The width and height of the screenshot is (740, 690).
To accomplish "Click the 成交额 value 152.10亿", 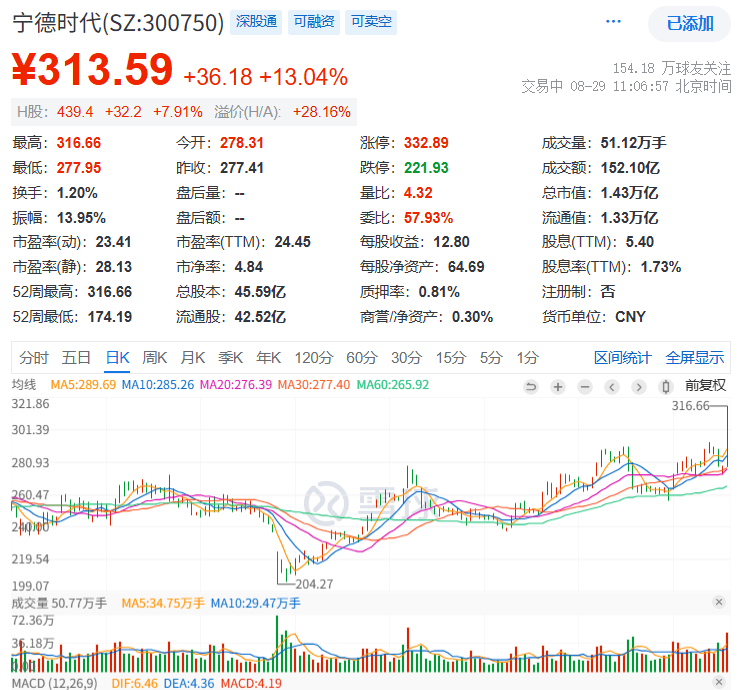I will (630, 168).
